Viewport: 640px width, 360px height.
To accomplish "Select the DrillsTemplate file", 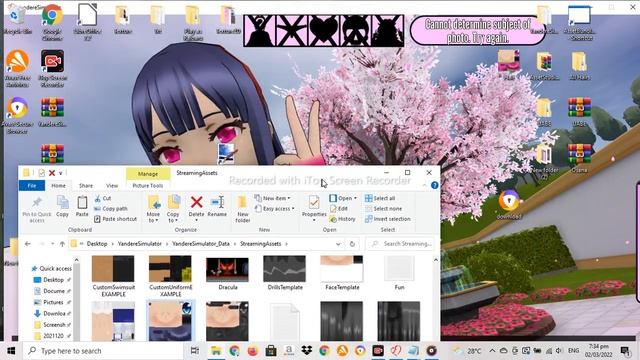I will coord(285,273).
